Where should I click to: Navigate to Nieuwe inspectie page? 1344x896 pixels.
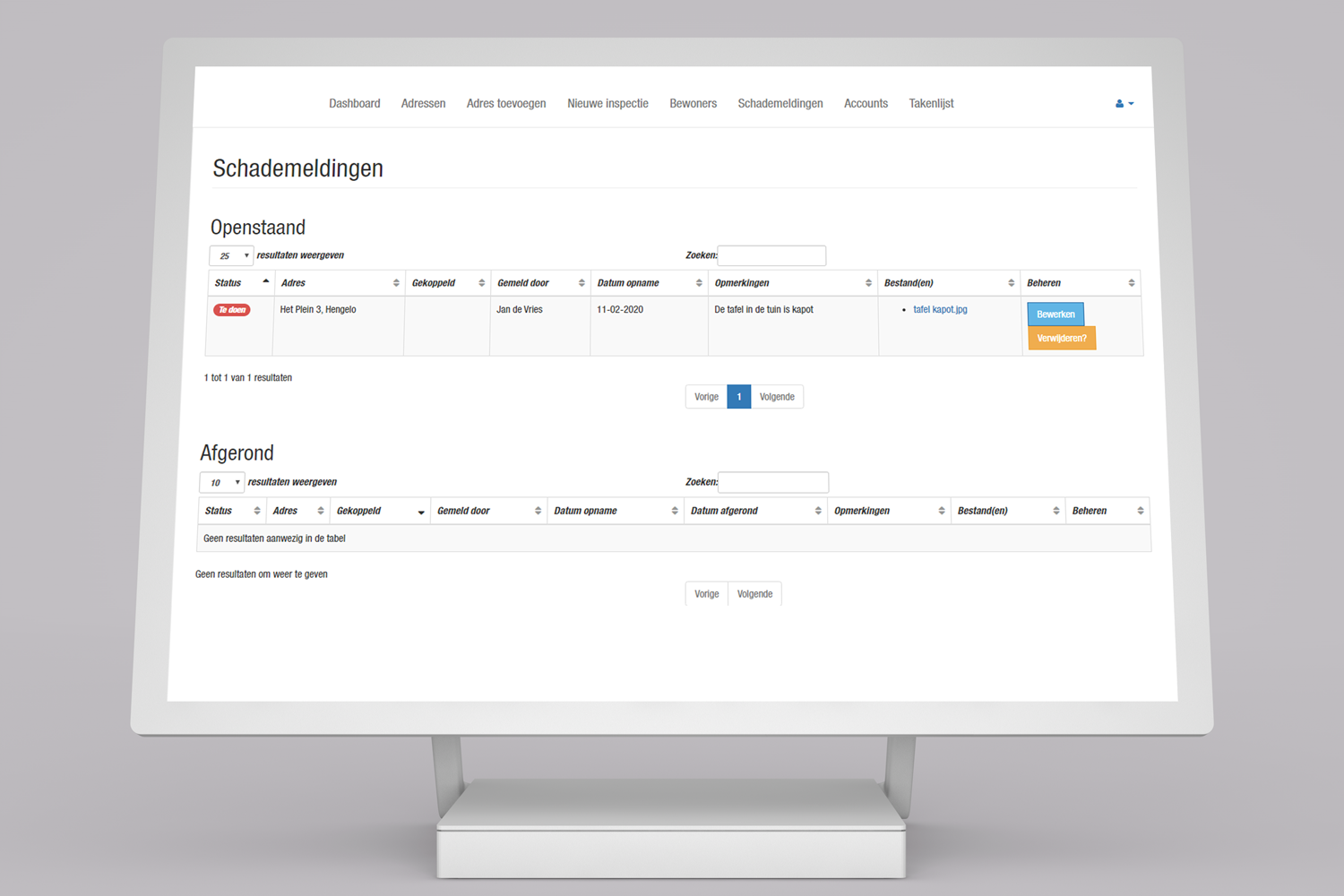click(607, 104)
